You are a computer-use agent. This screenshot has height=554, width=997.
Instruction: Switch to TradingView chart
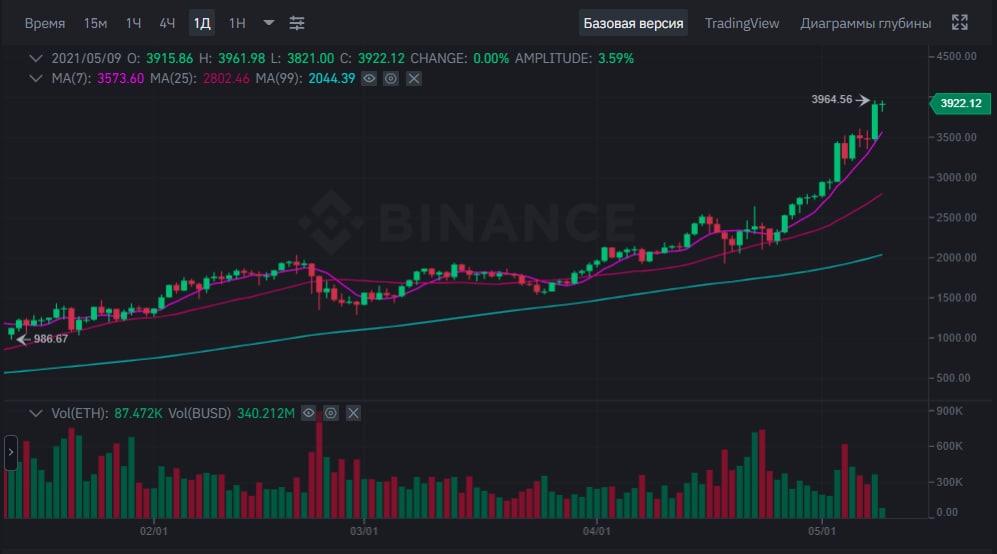741,24
